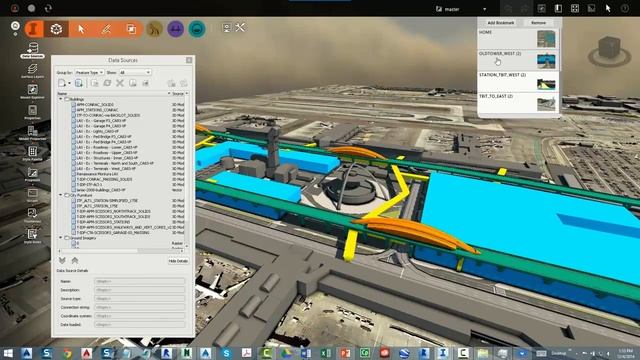Viewport: 640px width, 360px height.
Task: Select the STATION_TBIT_WEST (2) bookmark
Action: click(518, 82)
